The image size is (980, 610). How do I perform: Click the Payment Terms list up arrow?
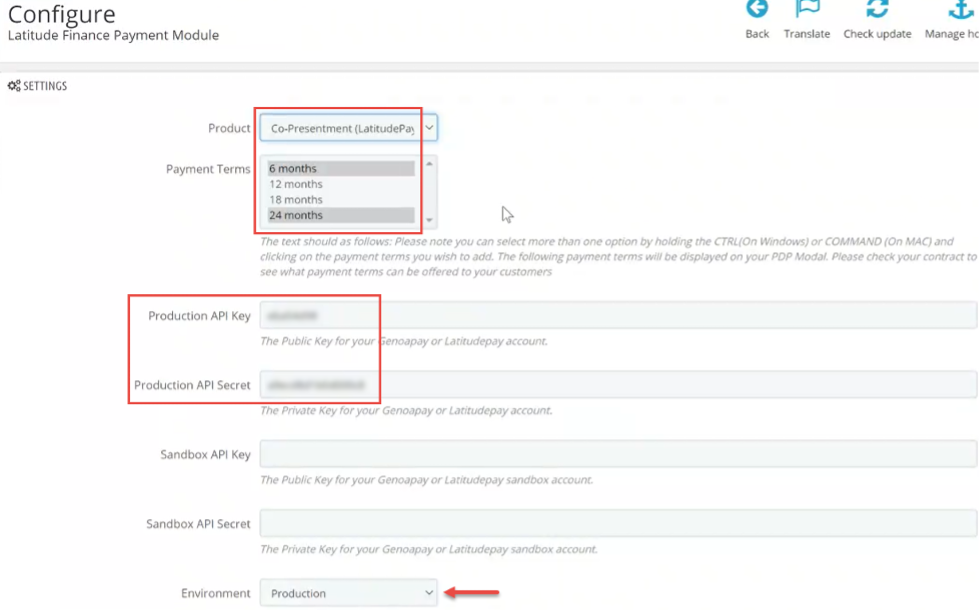click(429, 164)
